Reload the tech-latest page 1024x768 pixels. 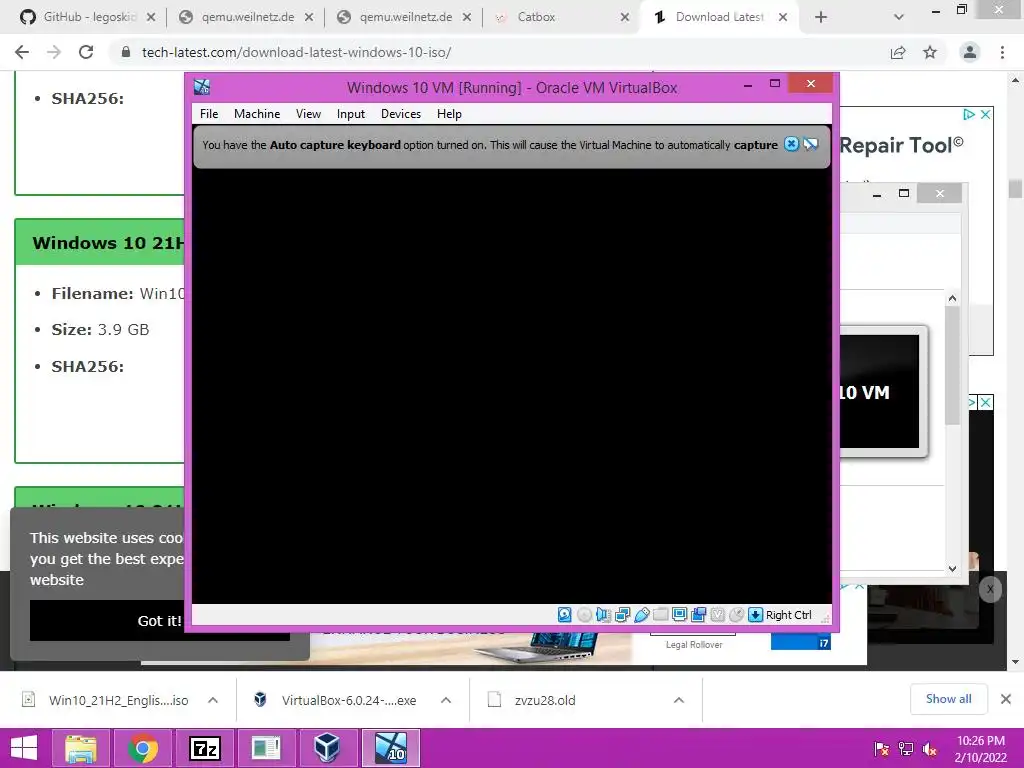(x=86, y=52)
